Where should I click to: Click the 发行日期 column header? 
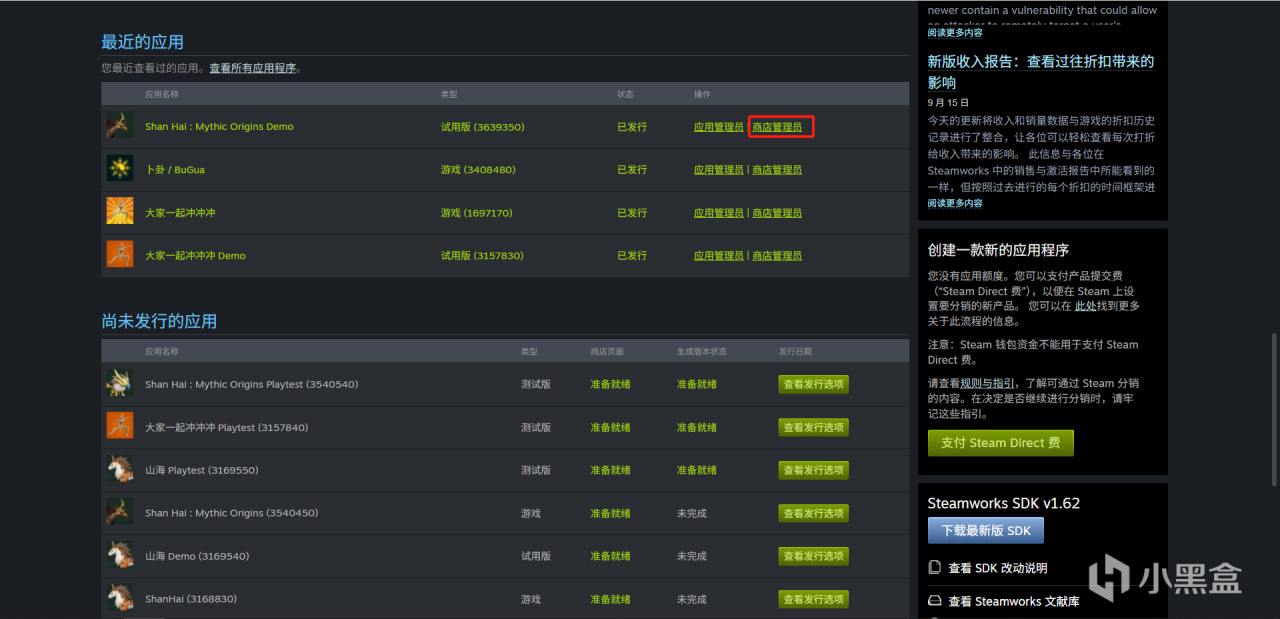pos(796,352)
